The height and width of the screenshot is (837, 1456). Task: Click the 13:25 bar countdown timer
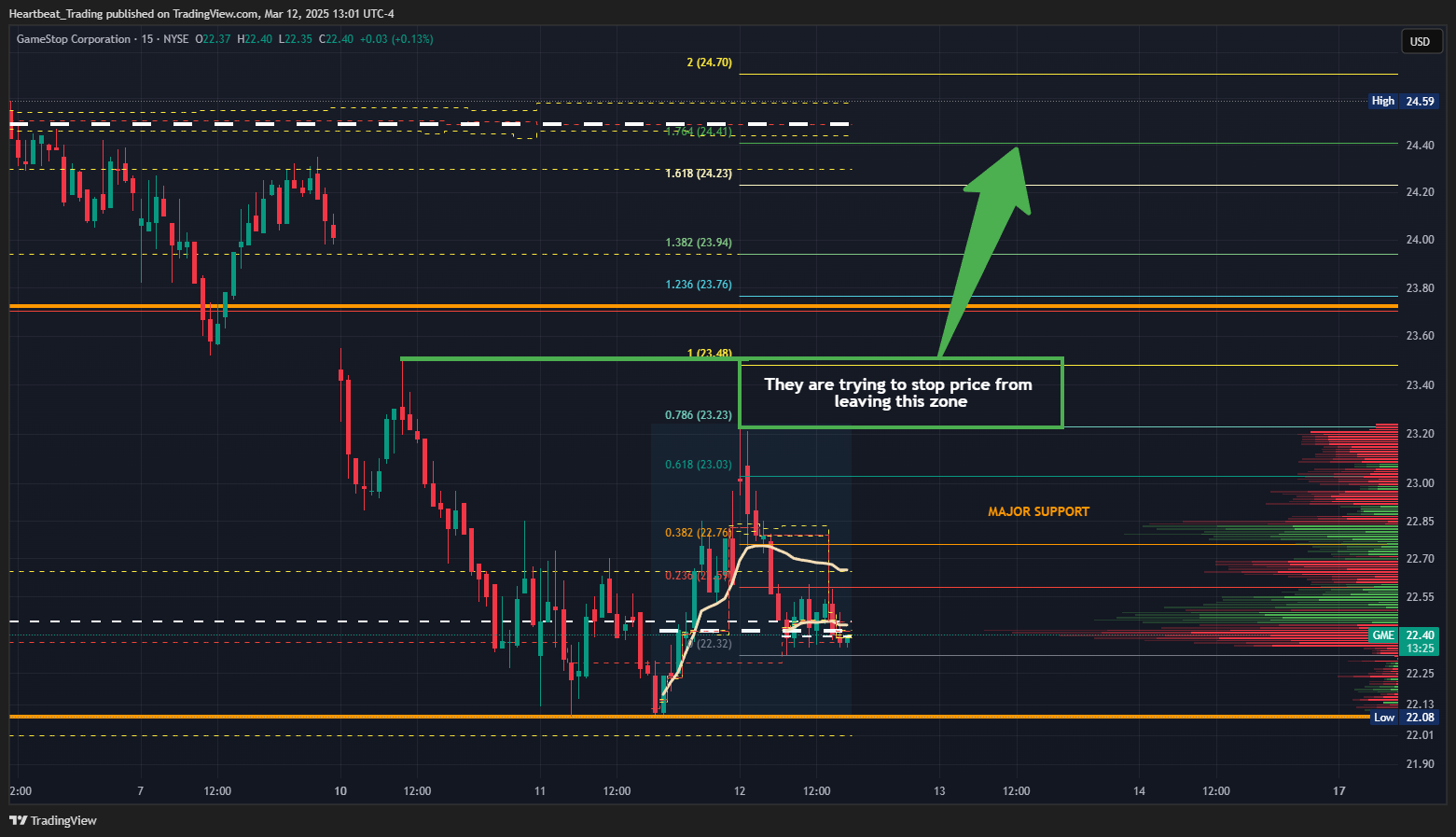[x=1420, y=648]
